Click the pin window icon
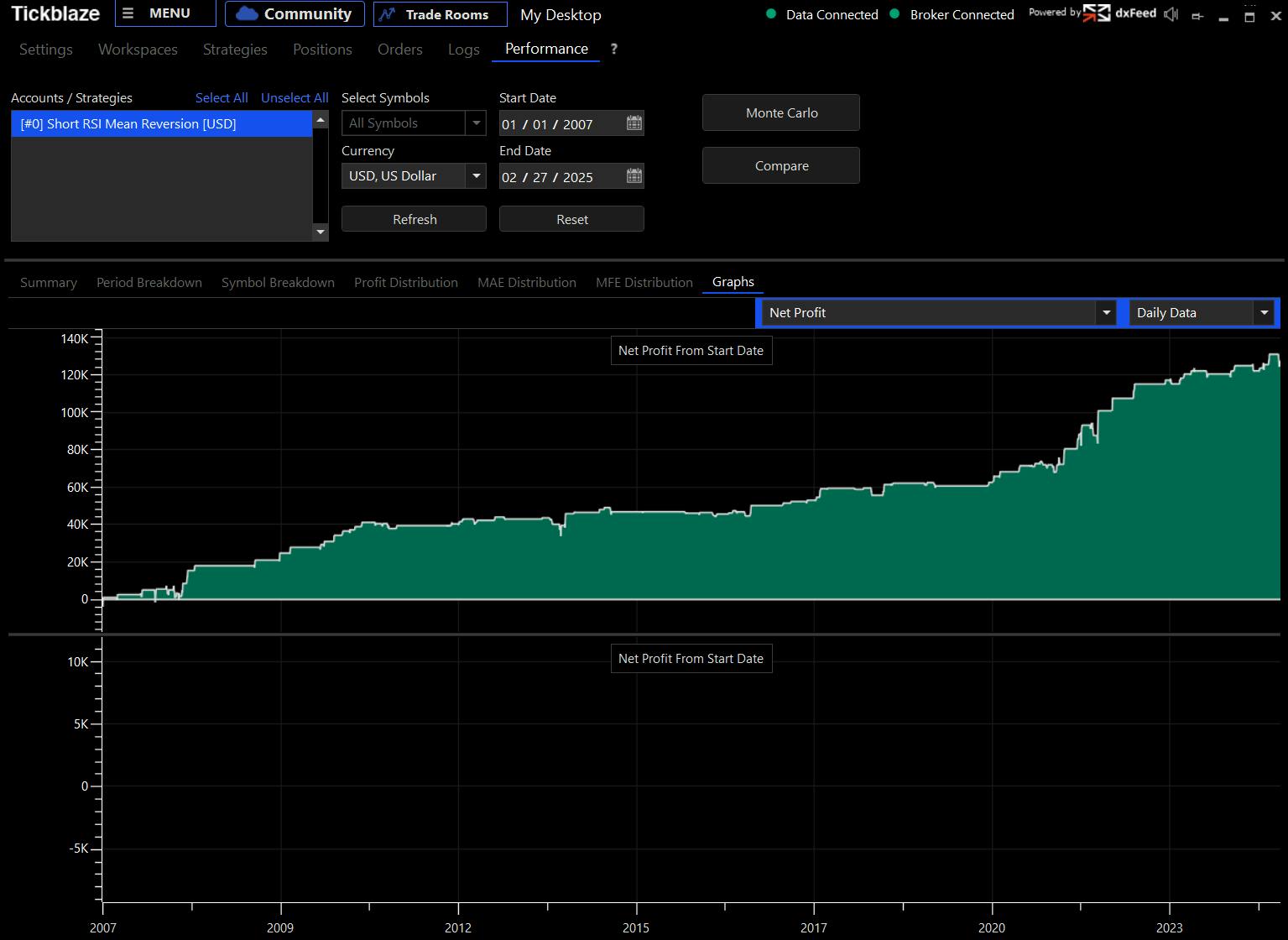The image size is (1288, 940). point(1197,16)
